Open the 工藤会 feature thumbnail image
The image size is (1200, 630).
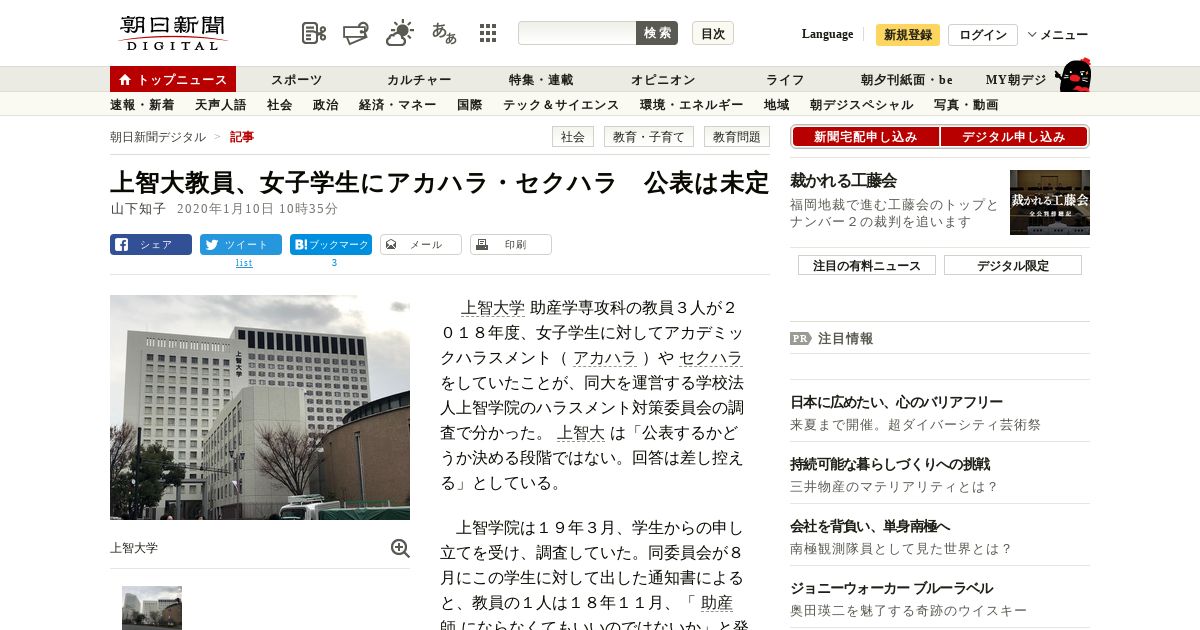point(1050,202)
